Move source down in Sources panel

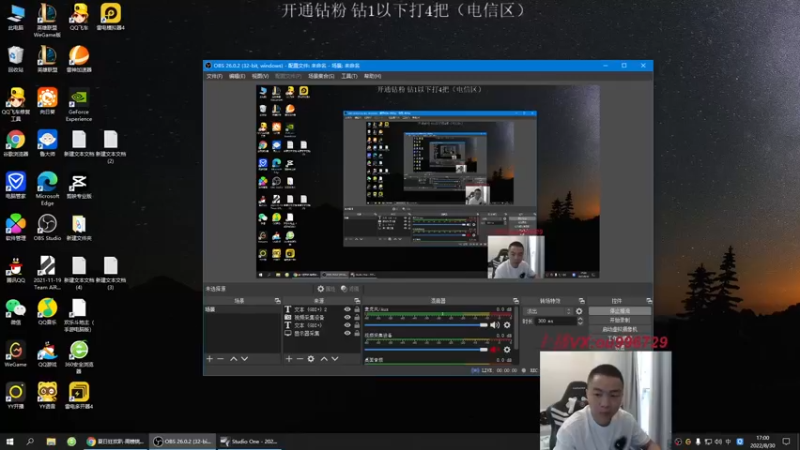[x=335, y=359]
